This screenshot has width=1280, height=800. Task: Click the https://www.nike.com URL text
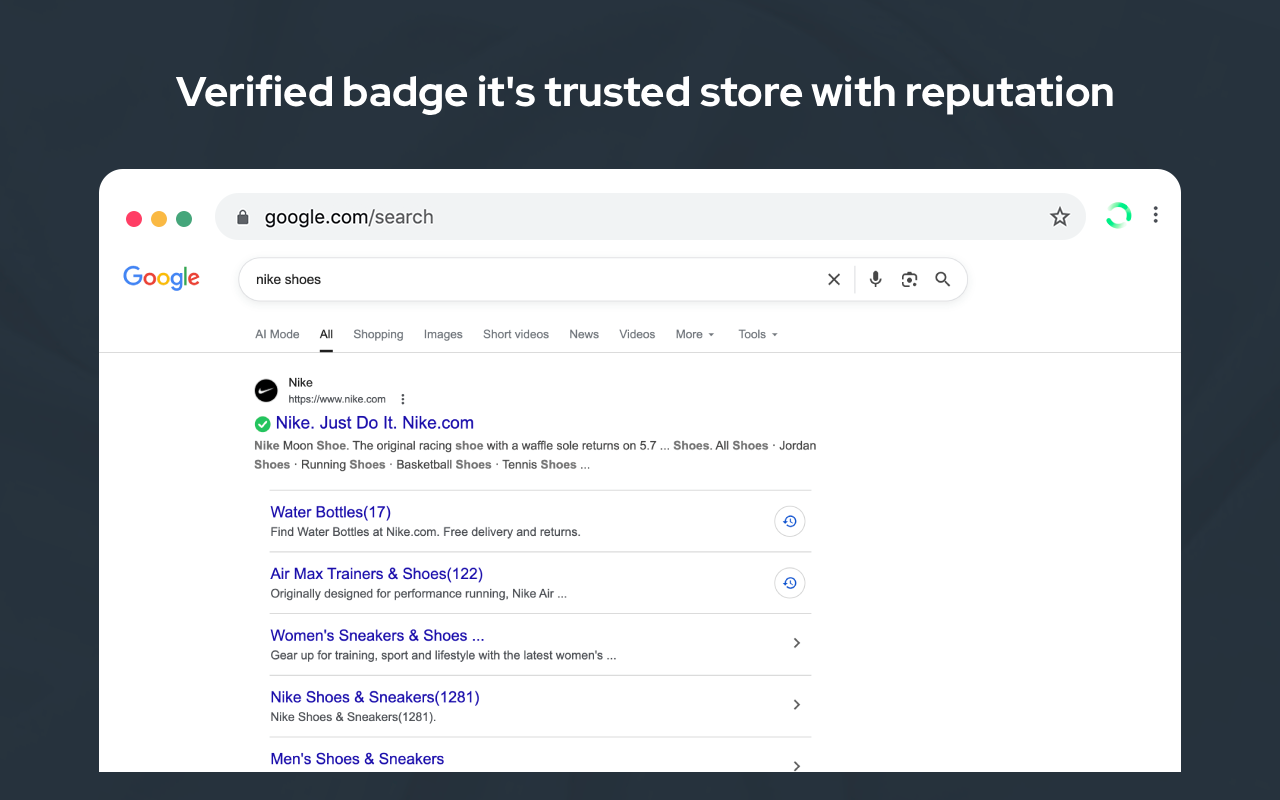click(x=337, y=399)
